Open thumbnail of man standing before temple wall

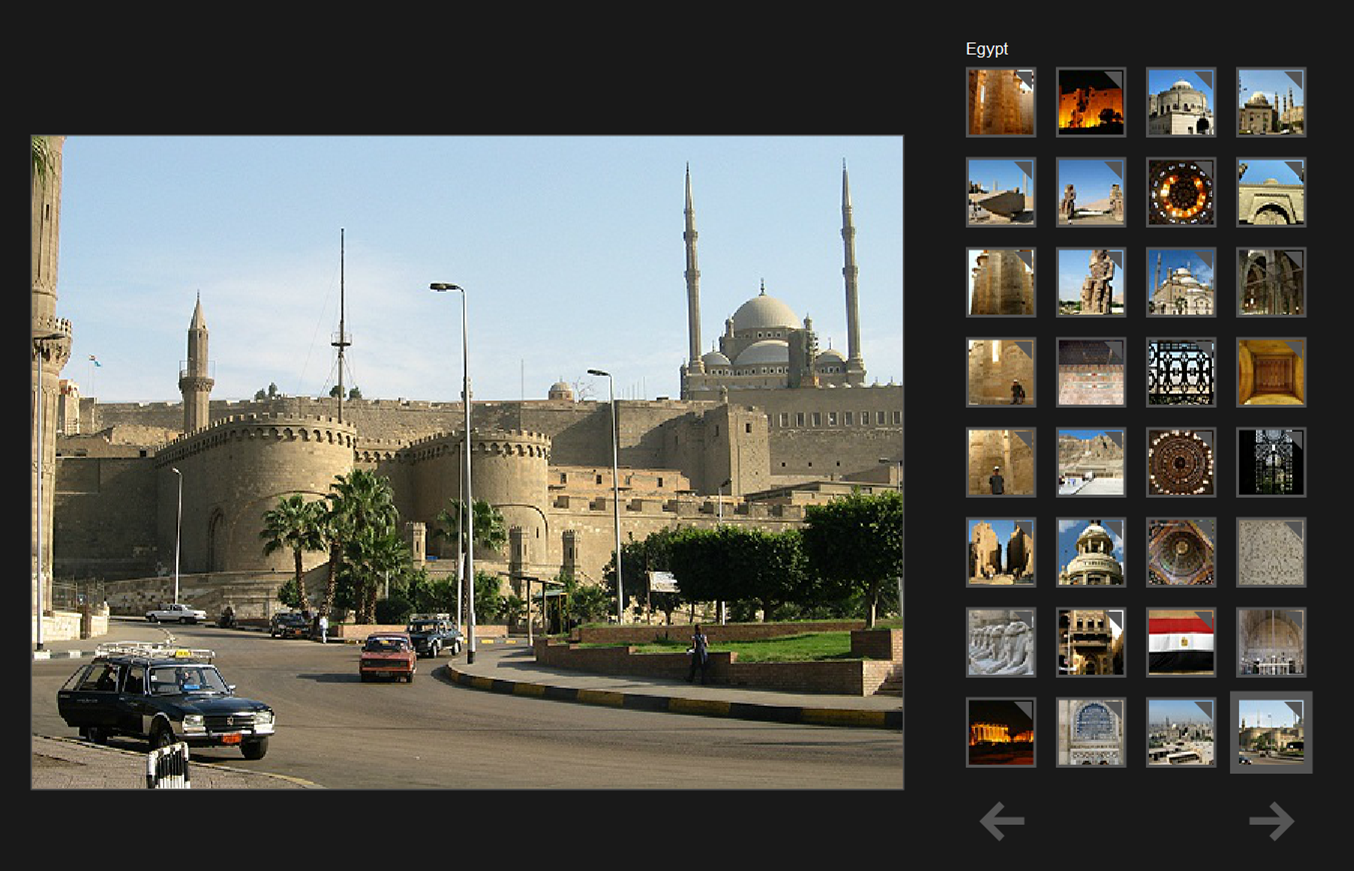point(1001,462)
